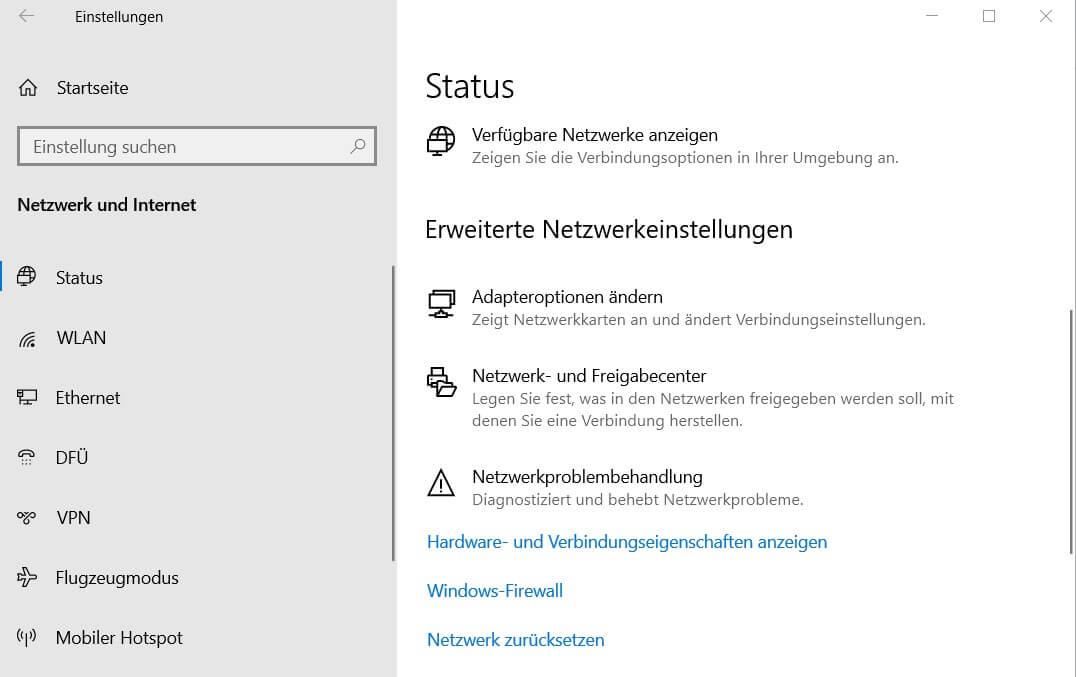Click the Netzwerk- und Freigabecenter icon

pos(442,384)
